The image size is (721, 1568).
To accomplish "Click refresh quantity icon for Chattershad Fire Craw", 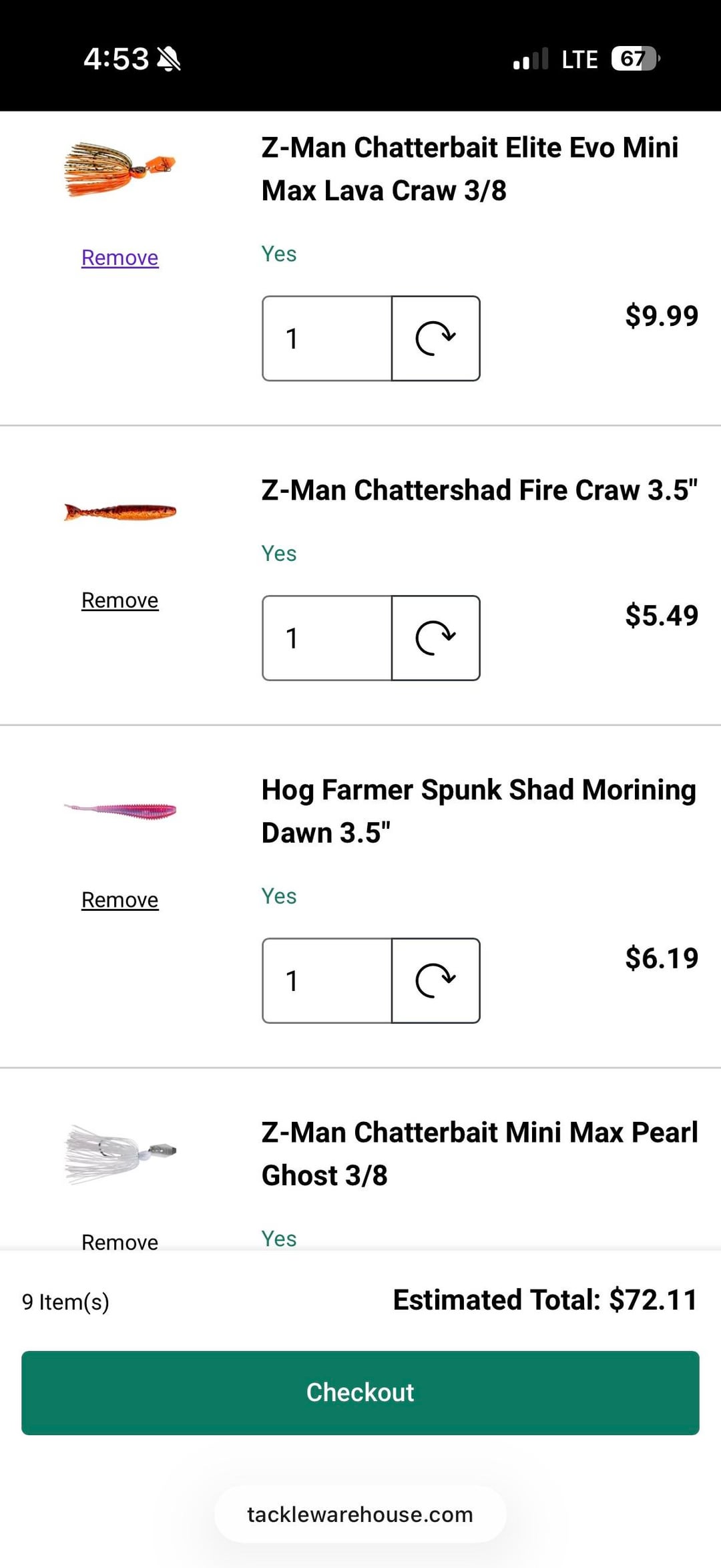I will pyautogui.click(x=435, y=638).
